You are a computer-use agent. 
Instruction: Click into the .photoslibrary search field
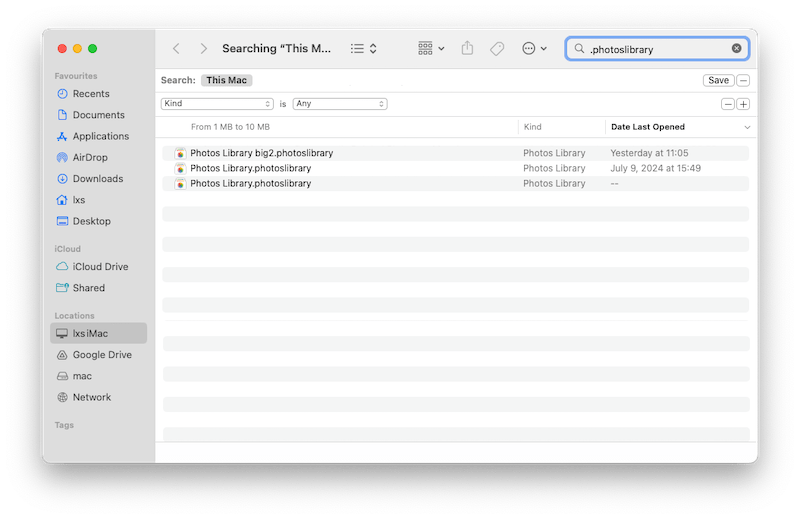coord(655,48)
